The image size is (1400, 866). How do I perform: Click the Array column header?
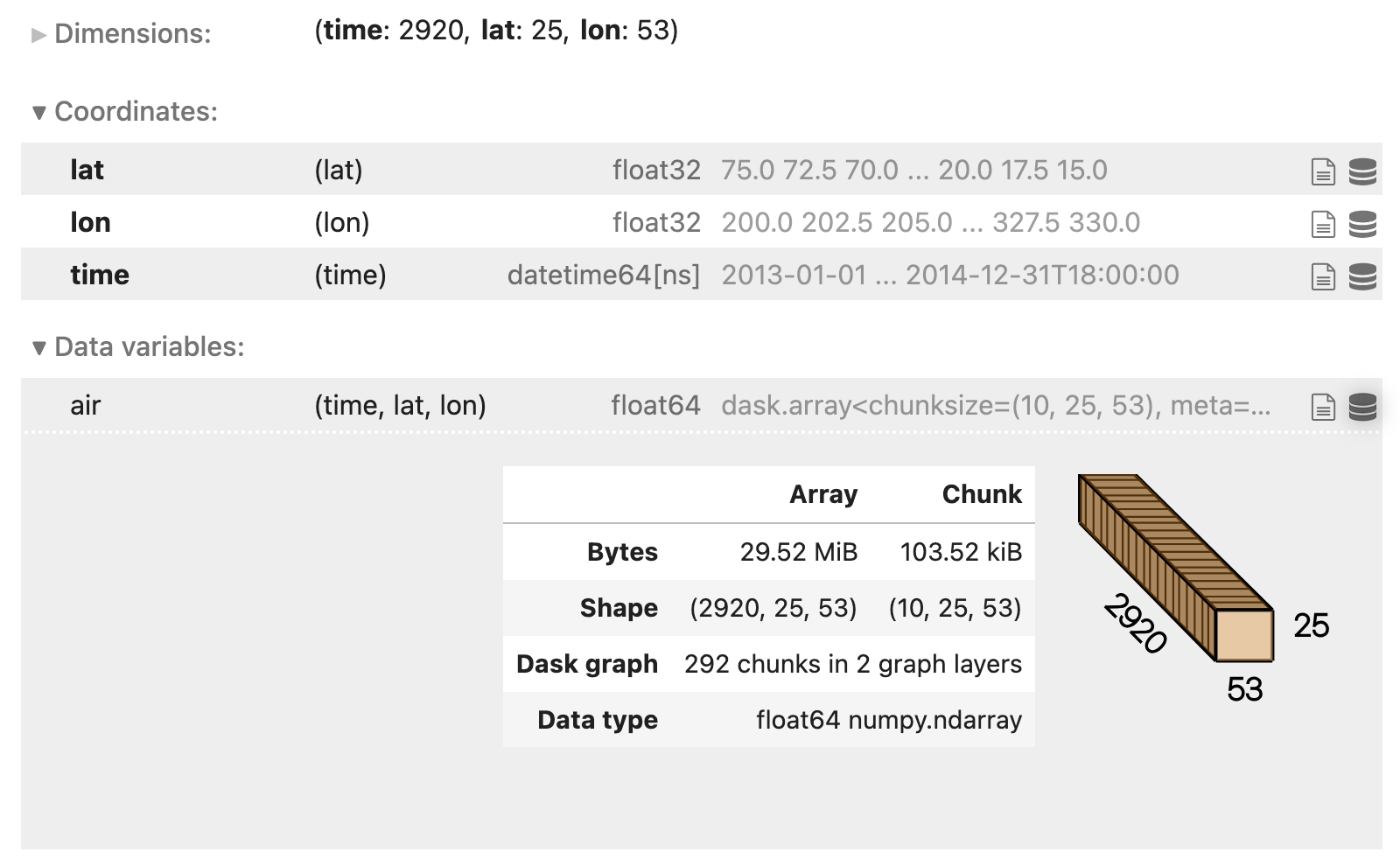point(823,494)
